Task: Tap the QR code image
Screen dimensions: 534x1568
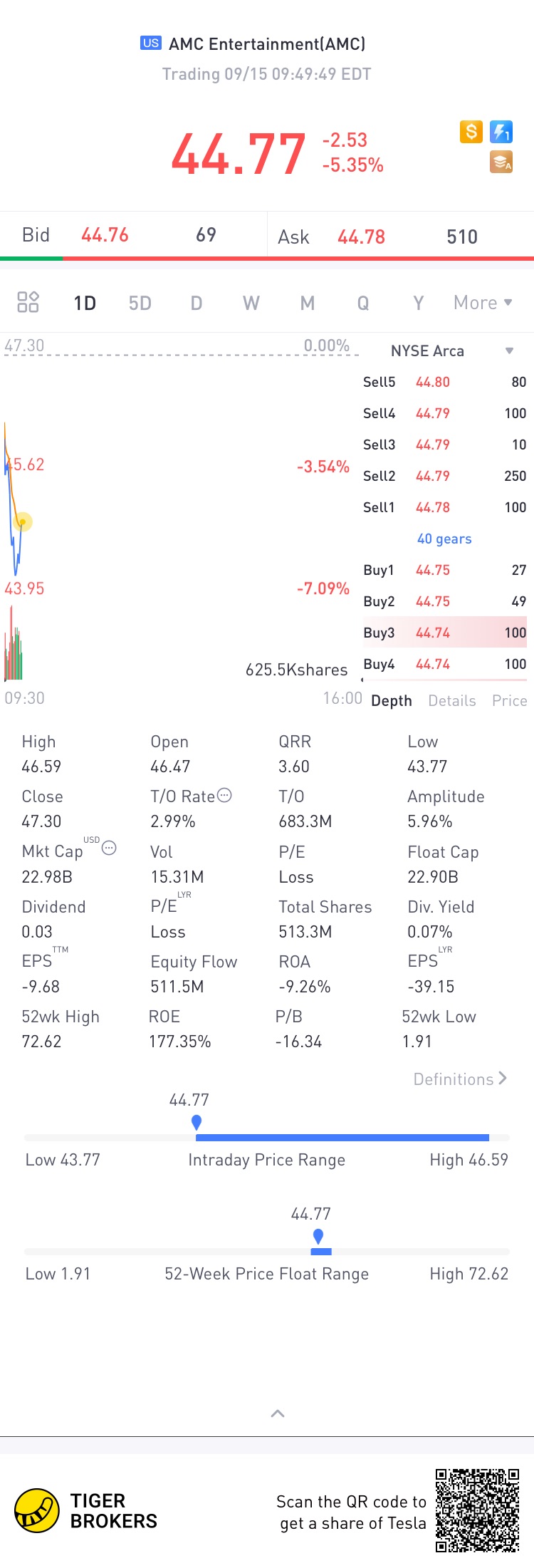Action: coord(477,1510)
